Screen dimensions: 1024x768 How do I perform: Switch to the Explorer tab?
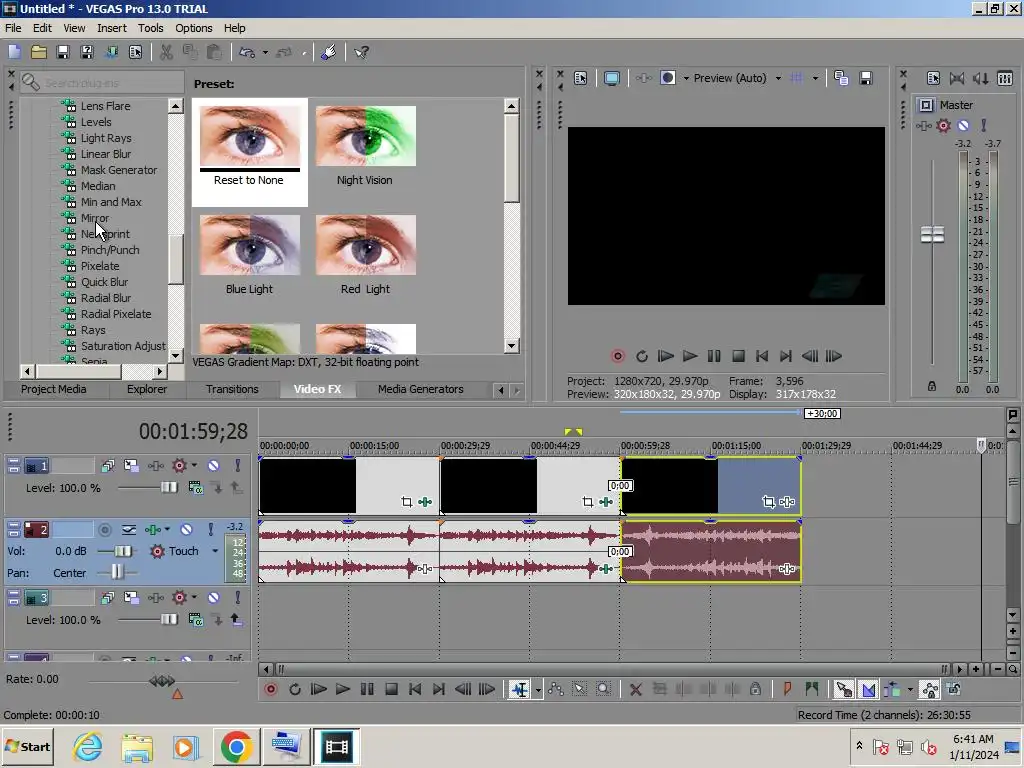147,389
